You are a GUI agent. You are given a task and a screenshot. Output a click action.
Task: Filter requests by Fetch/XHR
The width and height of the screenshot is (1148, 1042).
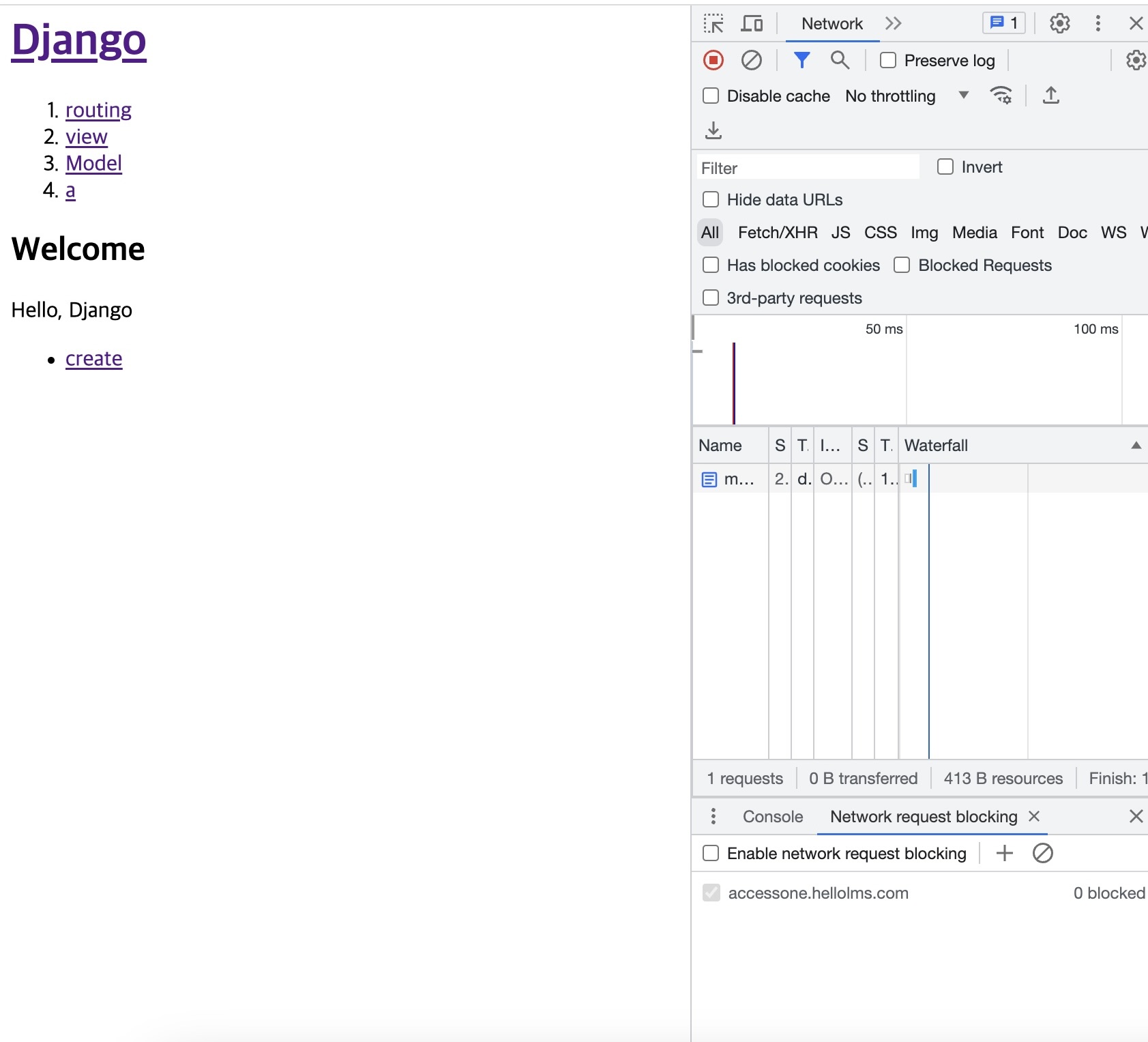coord(778,233)
